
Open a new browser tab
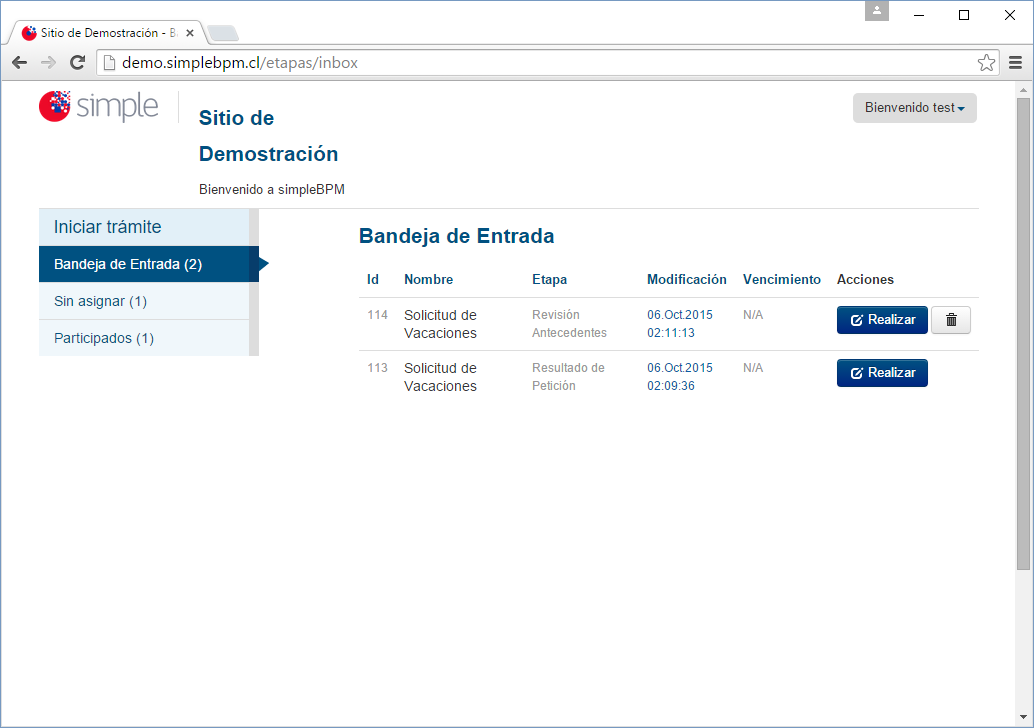click(x=222, y=32)
